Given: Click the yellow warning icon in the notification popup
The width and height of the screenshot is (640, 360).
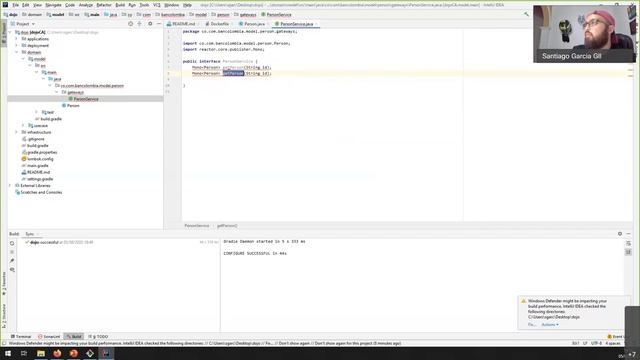Looking at the screenshot, I should tap(523, 301).
